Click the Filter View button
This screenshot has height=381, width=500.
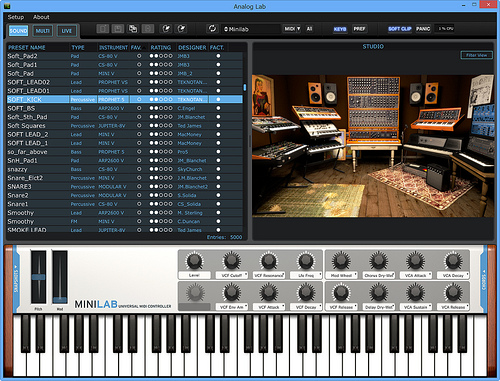click(476, 55)
